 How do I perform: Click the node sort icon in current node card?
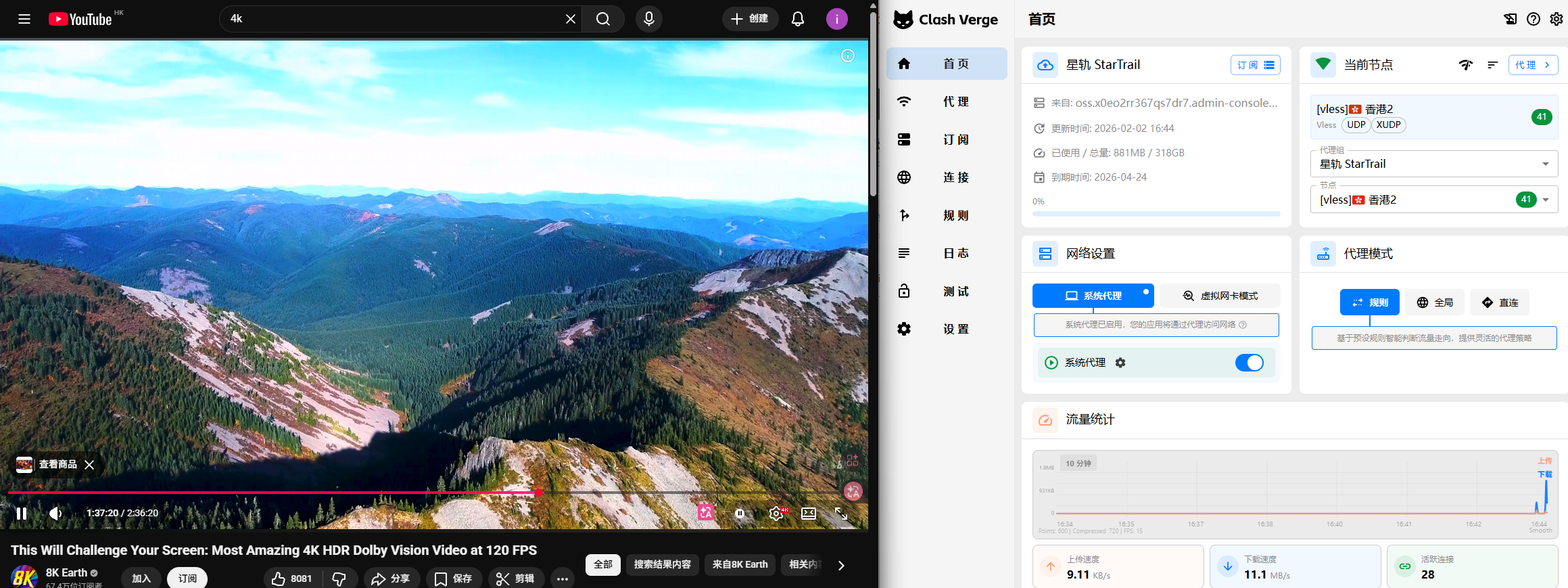coord(1492,65)
